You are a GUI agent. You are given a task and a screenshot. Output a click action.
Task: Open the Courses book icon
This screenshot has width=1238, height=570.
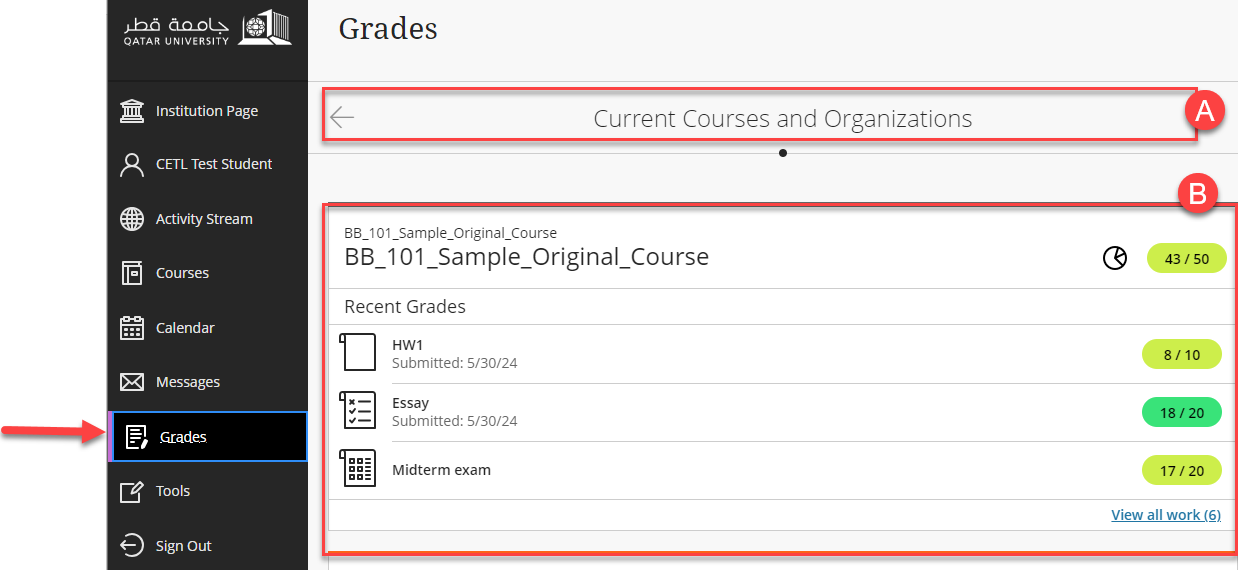click(131, 273)
